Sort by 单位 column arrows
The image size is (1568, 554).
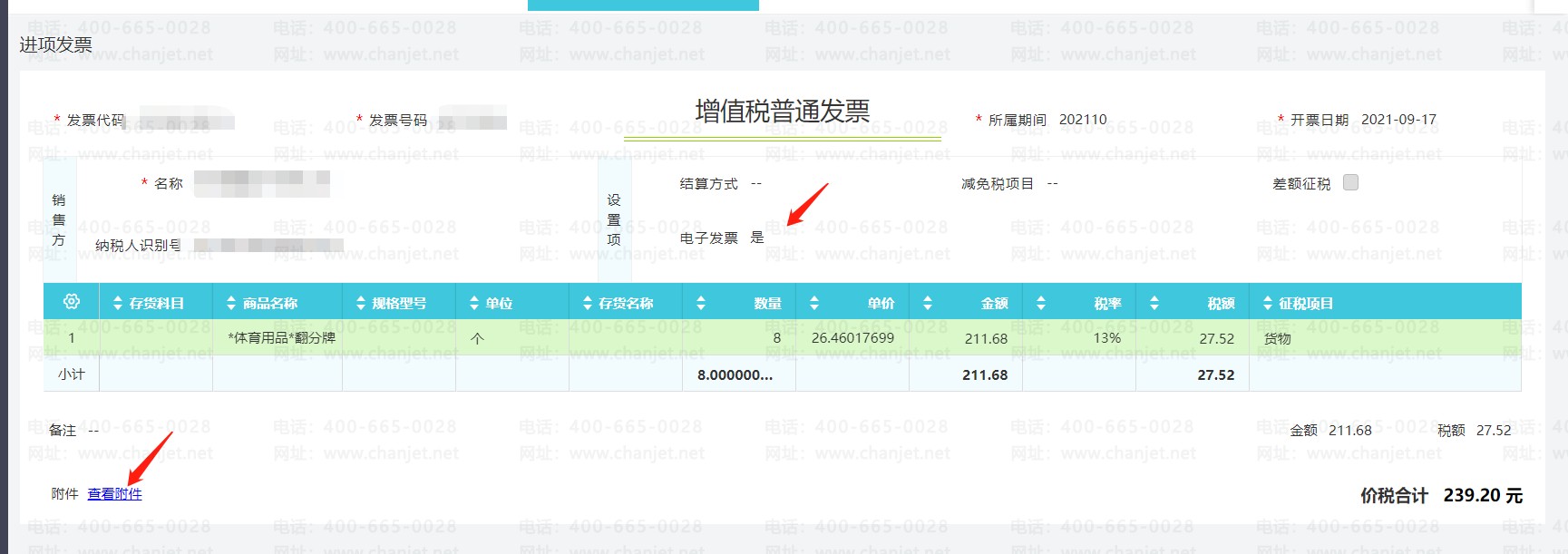pos(474,304)
